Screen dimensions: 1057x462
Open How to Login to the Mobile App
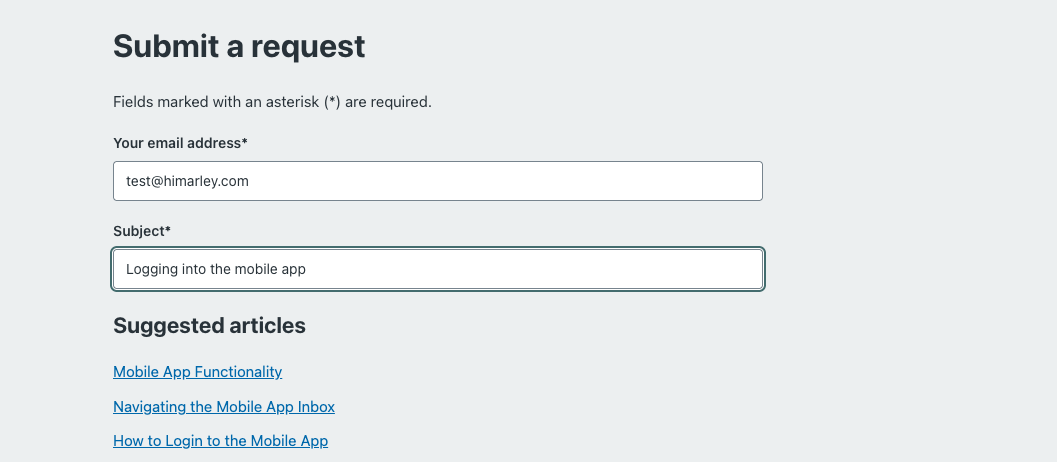click(x=220, y=441)
